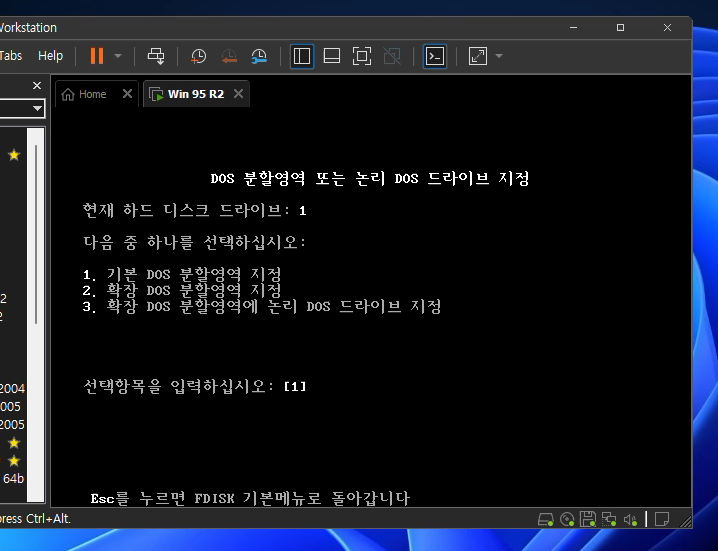The image size is (718, 551).
Task: Minimize the Workstation window
Action: [x=573, y=27]
